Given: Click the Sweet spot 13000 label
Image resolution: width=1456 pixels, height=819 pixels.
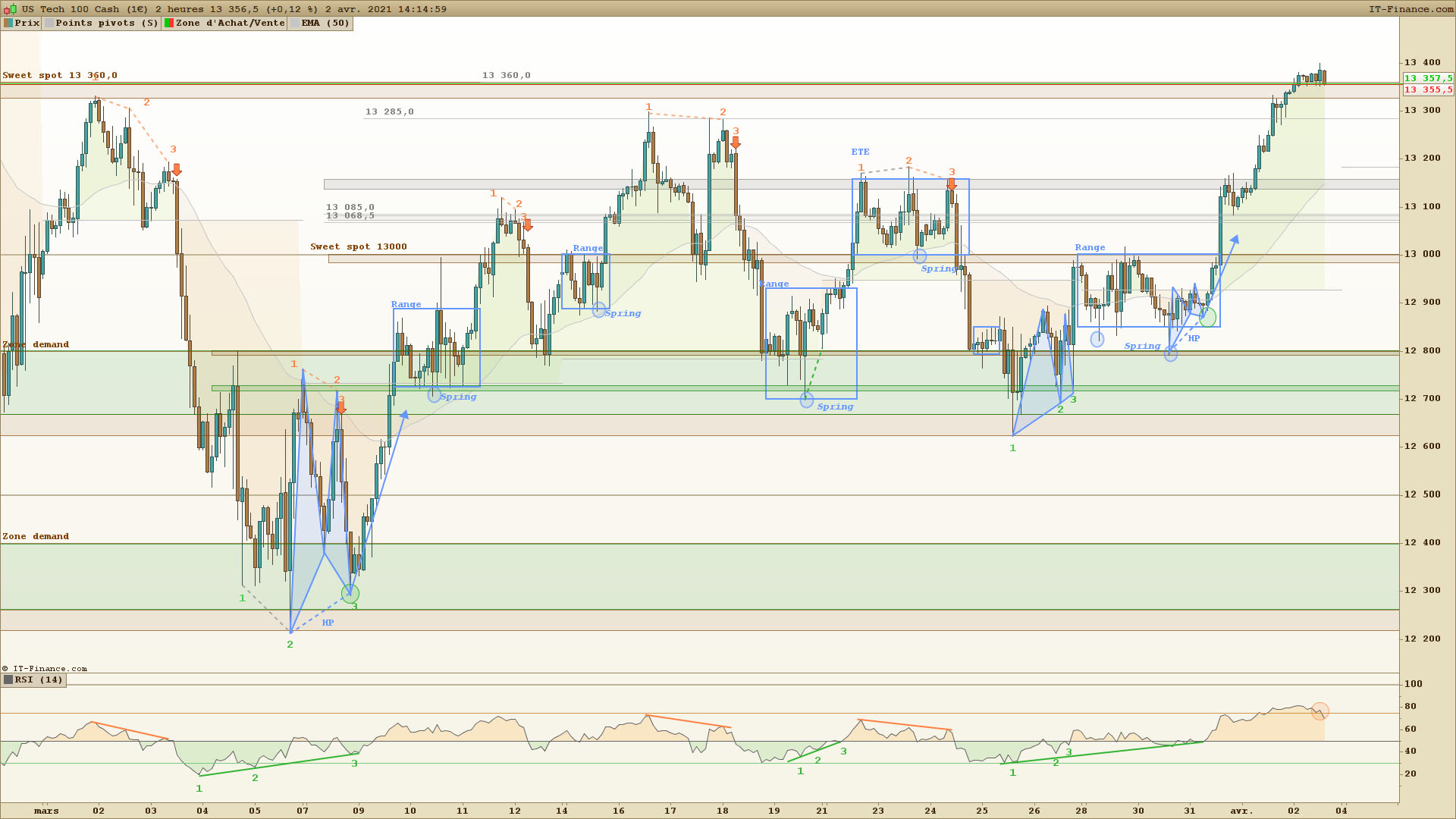Looking at the screenshot, I should coord(358,247).
